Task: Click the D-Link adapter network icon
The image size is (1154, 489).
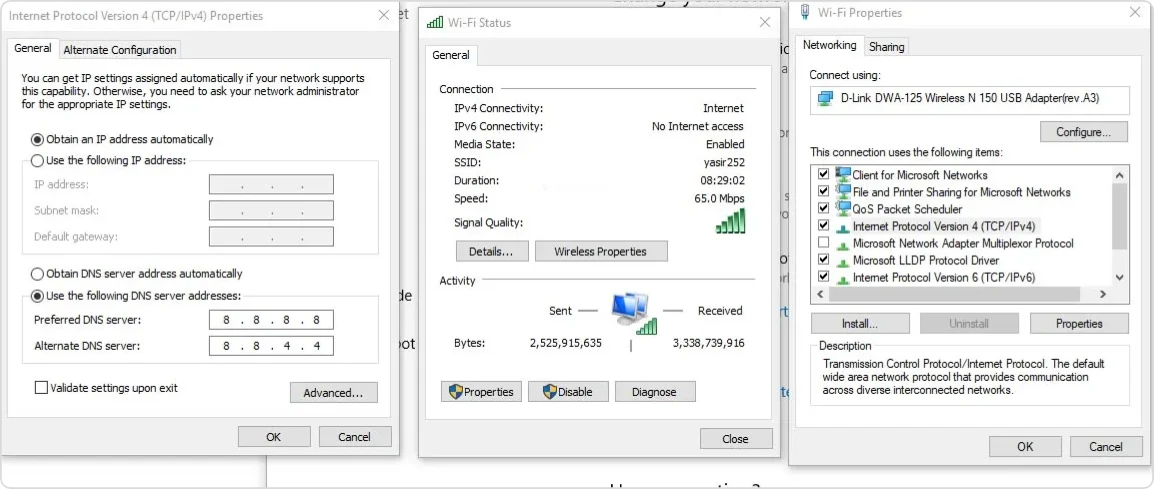Action: [x=826, y=97]
